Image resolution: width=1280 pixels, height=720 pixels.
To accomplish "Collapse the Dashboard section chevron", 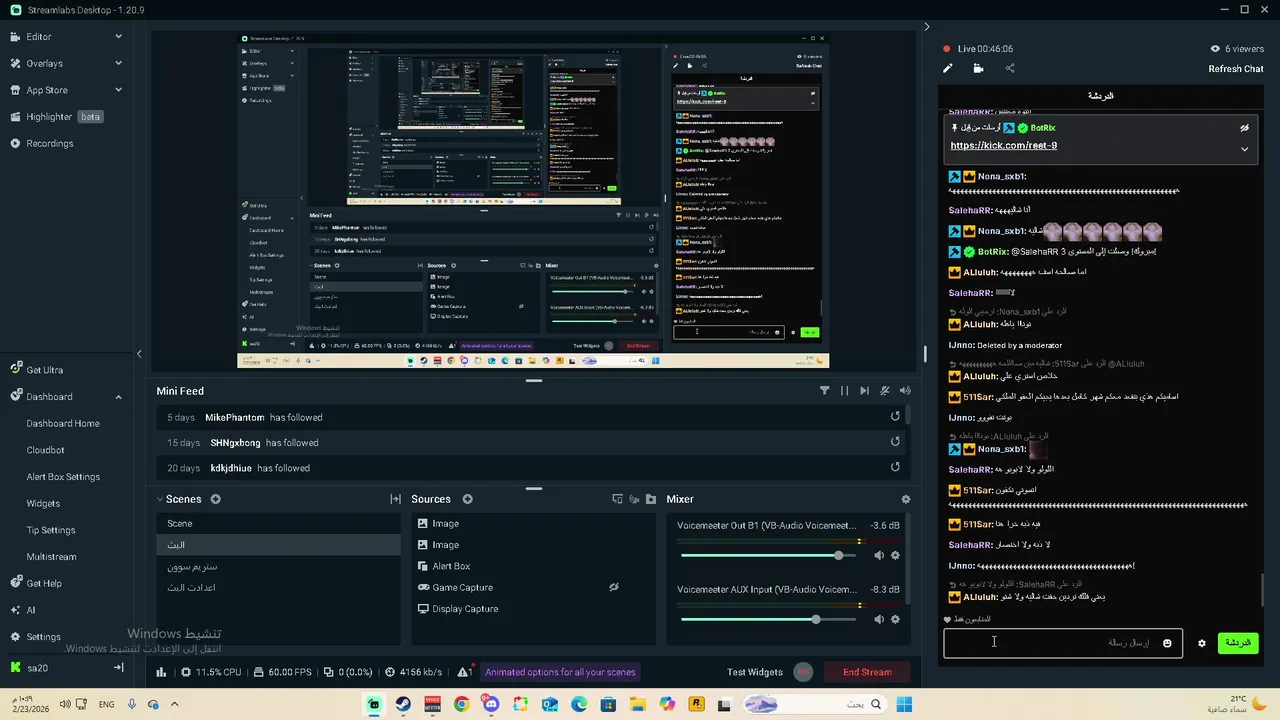I will [x=118, y=397].
